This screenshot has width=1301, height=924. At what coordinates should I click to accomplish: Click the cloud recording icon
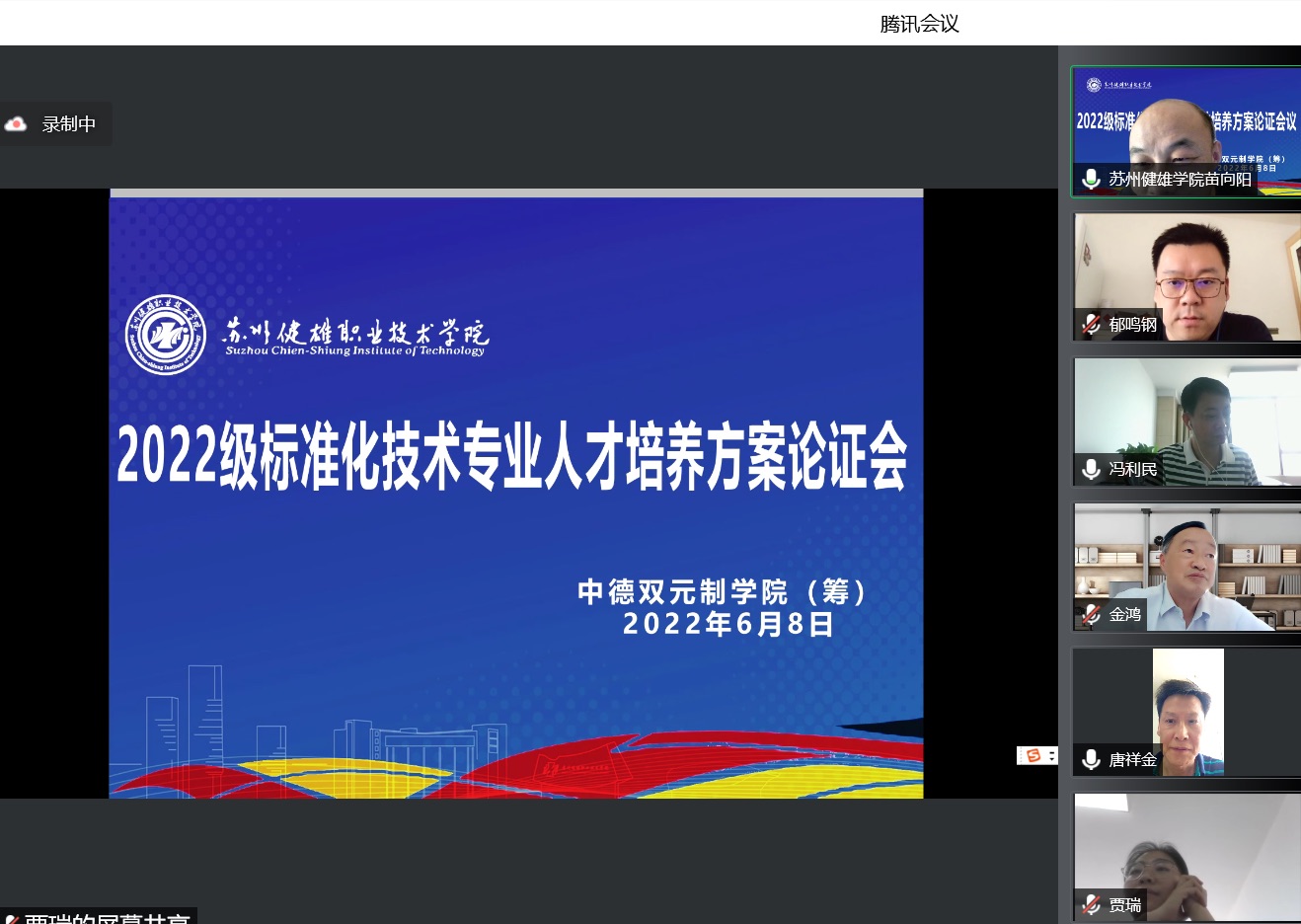(x=16, y=124)
